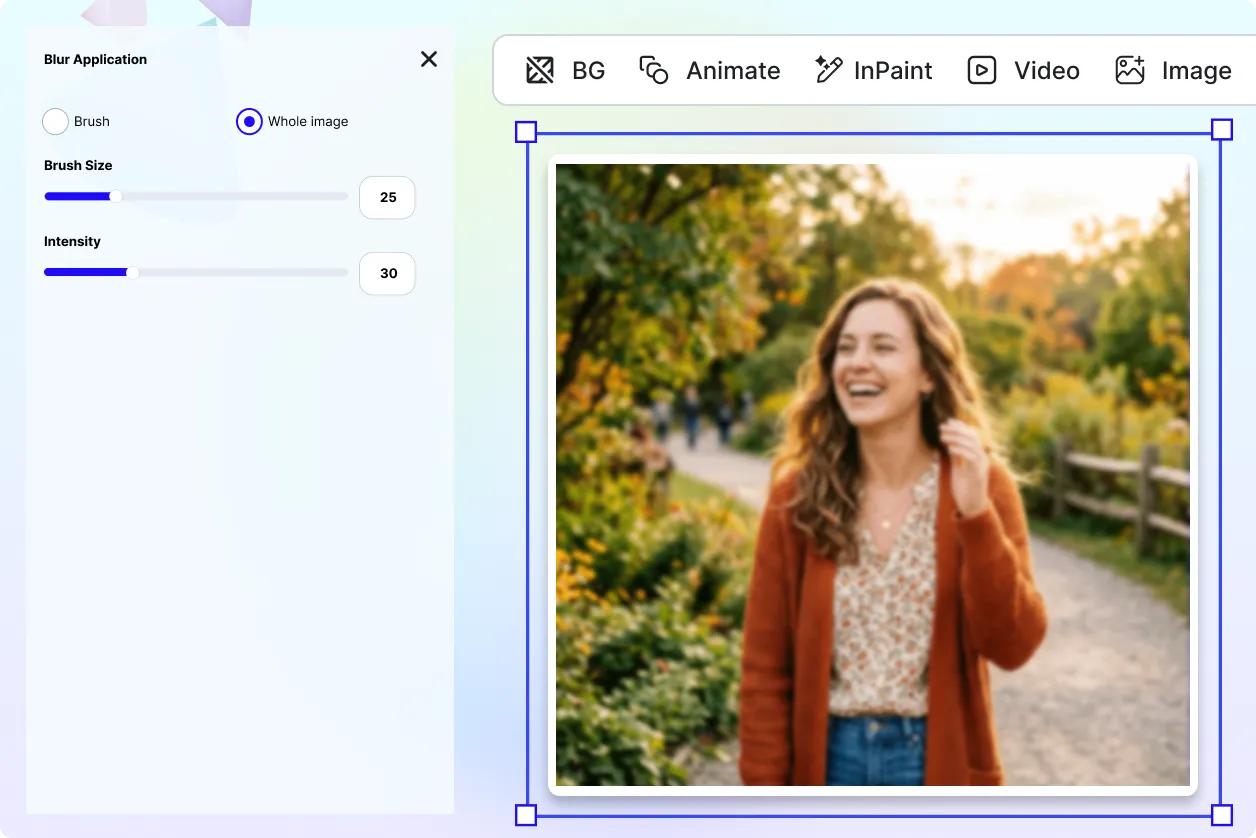Click the Intensity slider handle
The image size is (1256, 838).
point(133,273)
